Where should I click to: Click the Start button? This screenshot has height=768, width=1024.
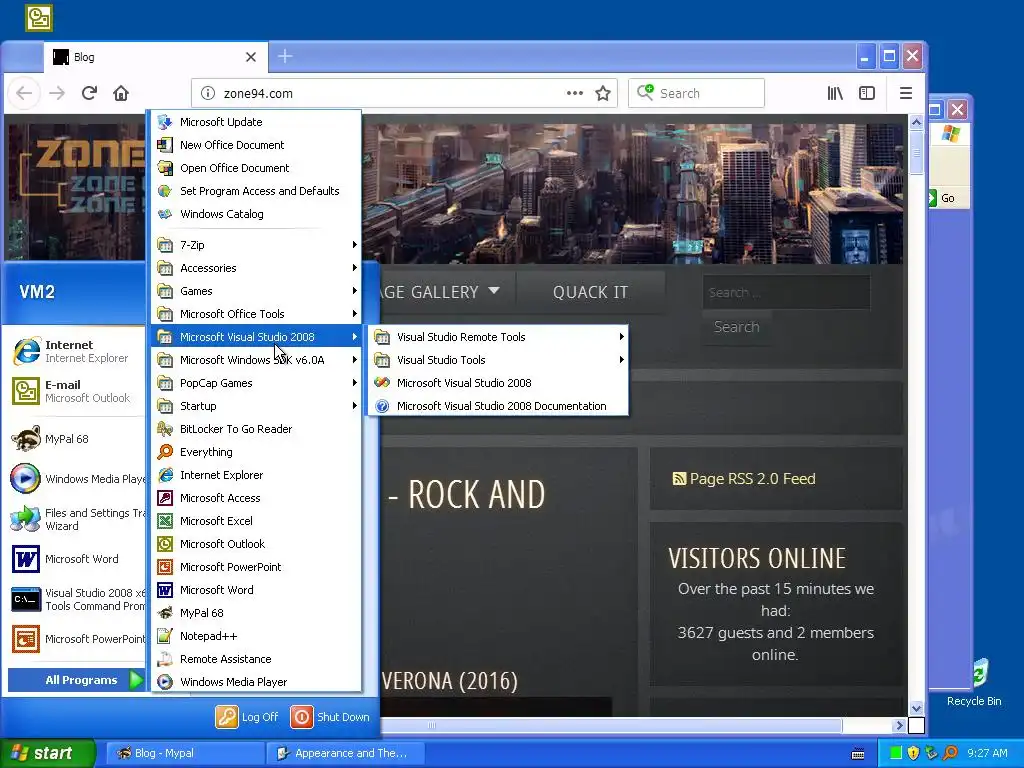(47, 753)
